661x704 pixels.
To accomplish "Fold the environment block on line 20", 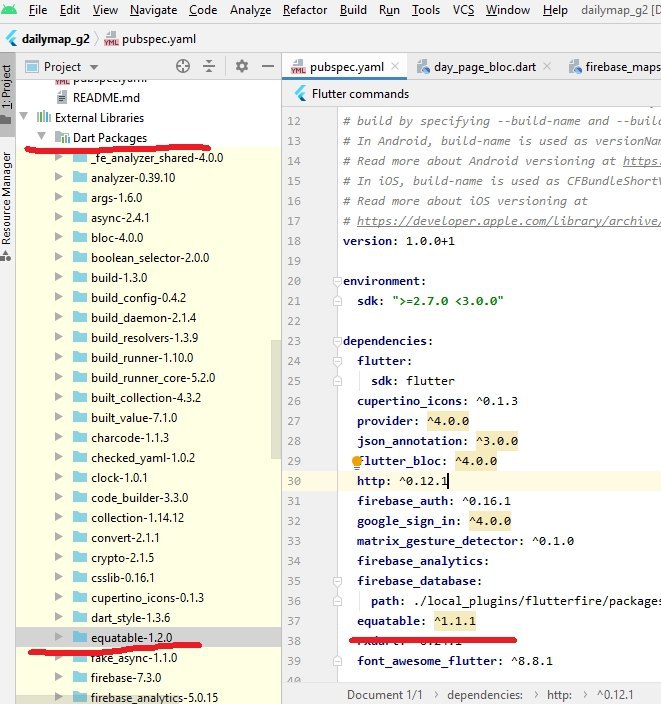I will pyautogui.click(x=337, y=281).
